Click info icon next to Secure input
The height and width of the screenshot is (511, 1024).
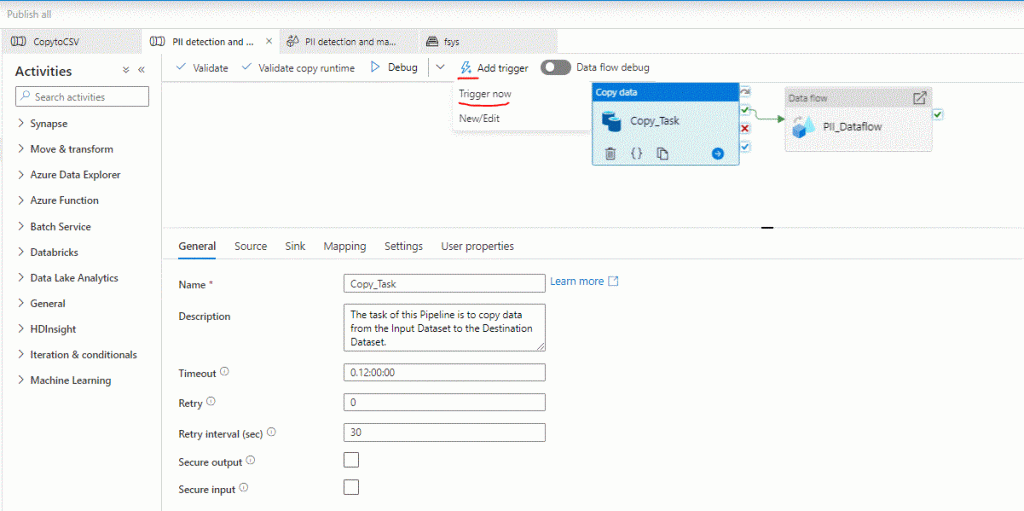(x=244, y=487)
